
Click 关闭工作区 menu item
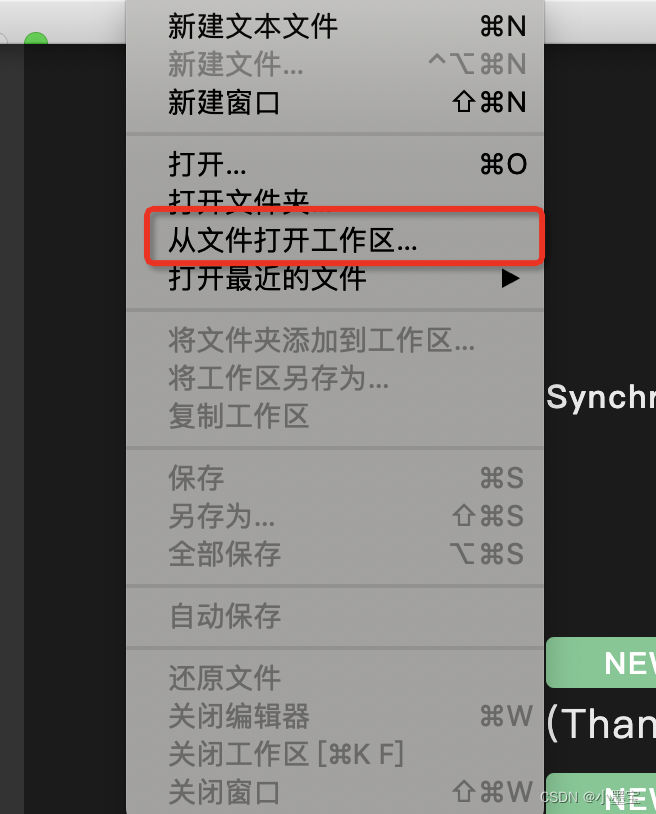(335, 754)
